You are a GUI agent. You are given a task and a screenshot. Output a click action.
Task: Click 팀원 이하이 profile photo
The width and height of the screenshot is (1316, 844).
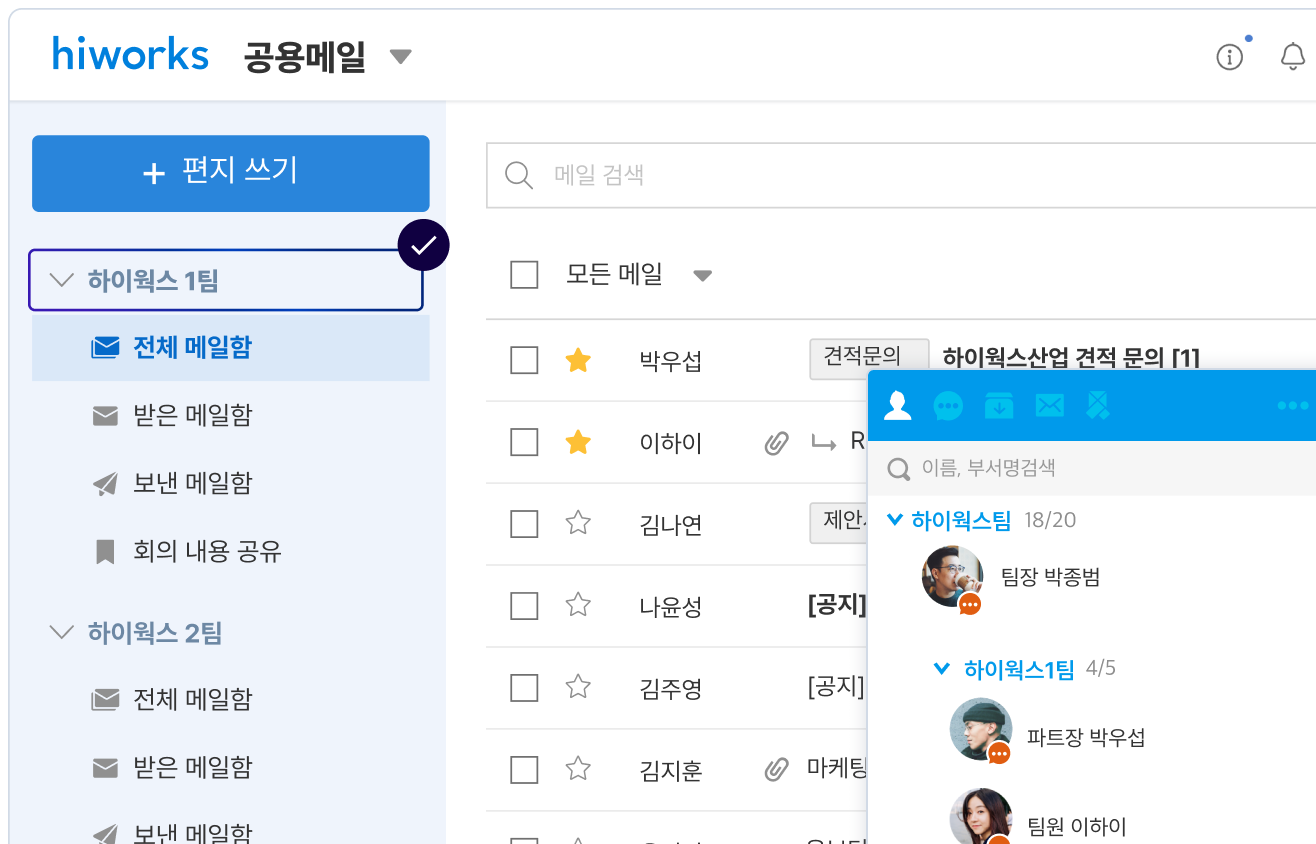pos(980,817)
